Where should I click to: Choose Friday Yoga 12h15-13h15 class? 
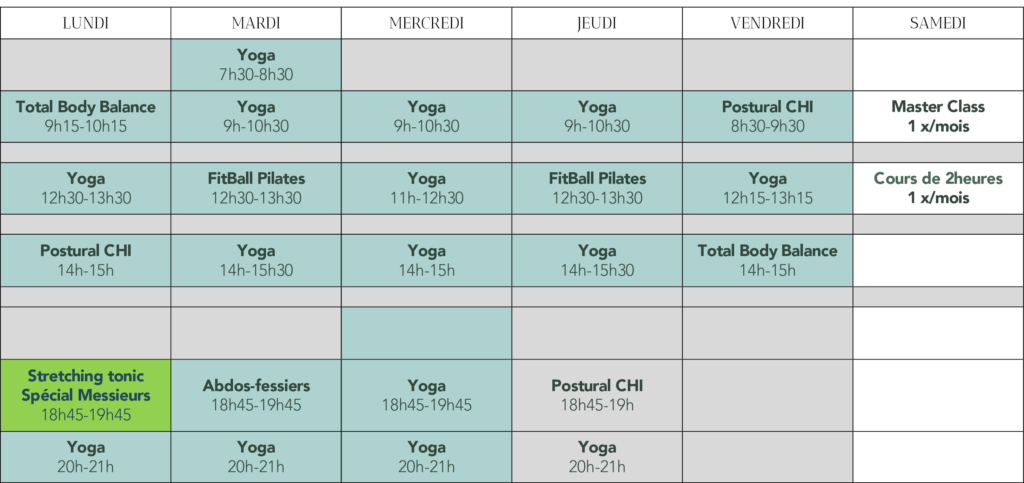767,189
